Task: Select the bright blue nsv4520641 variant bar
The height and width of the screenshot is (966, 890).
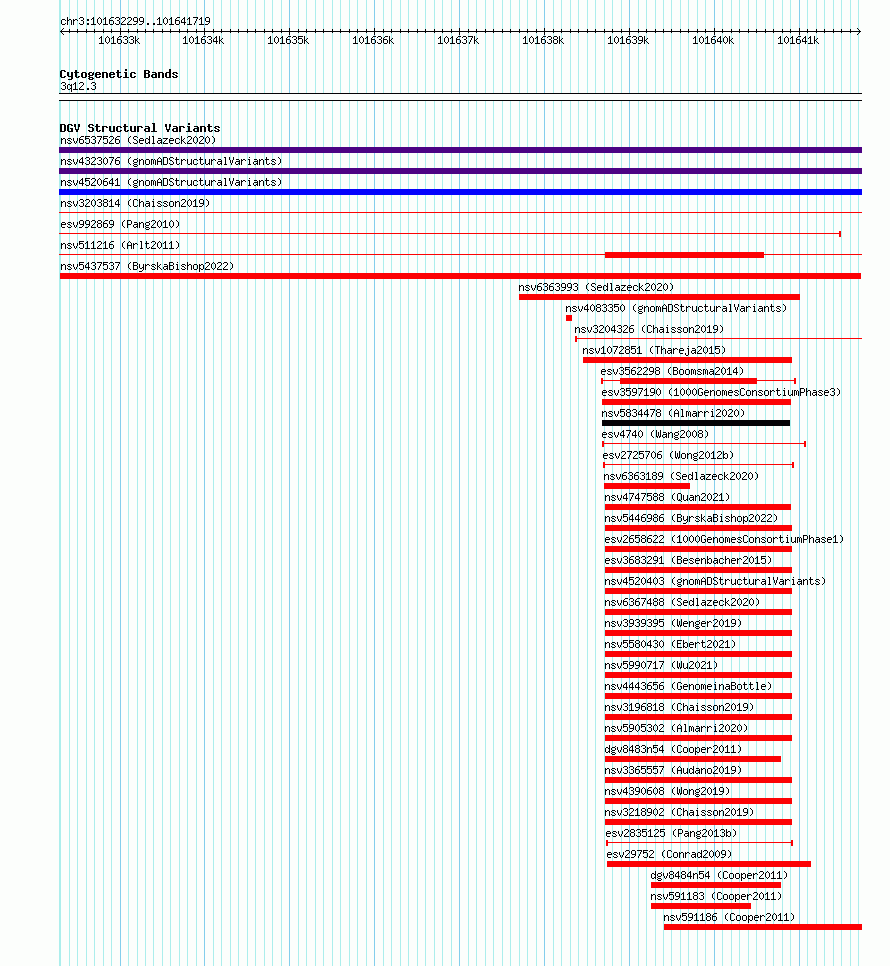Action: click(x=461, y=192)
